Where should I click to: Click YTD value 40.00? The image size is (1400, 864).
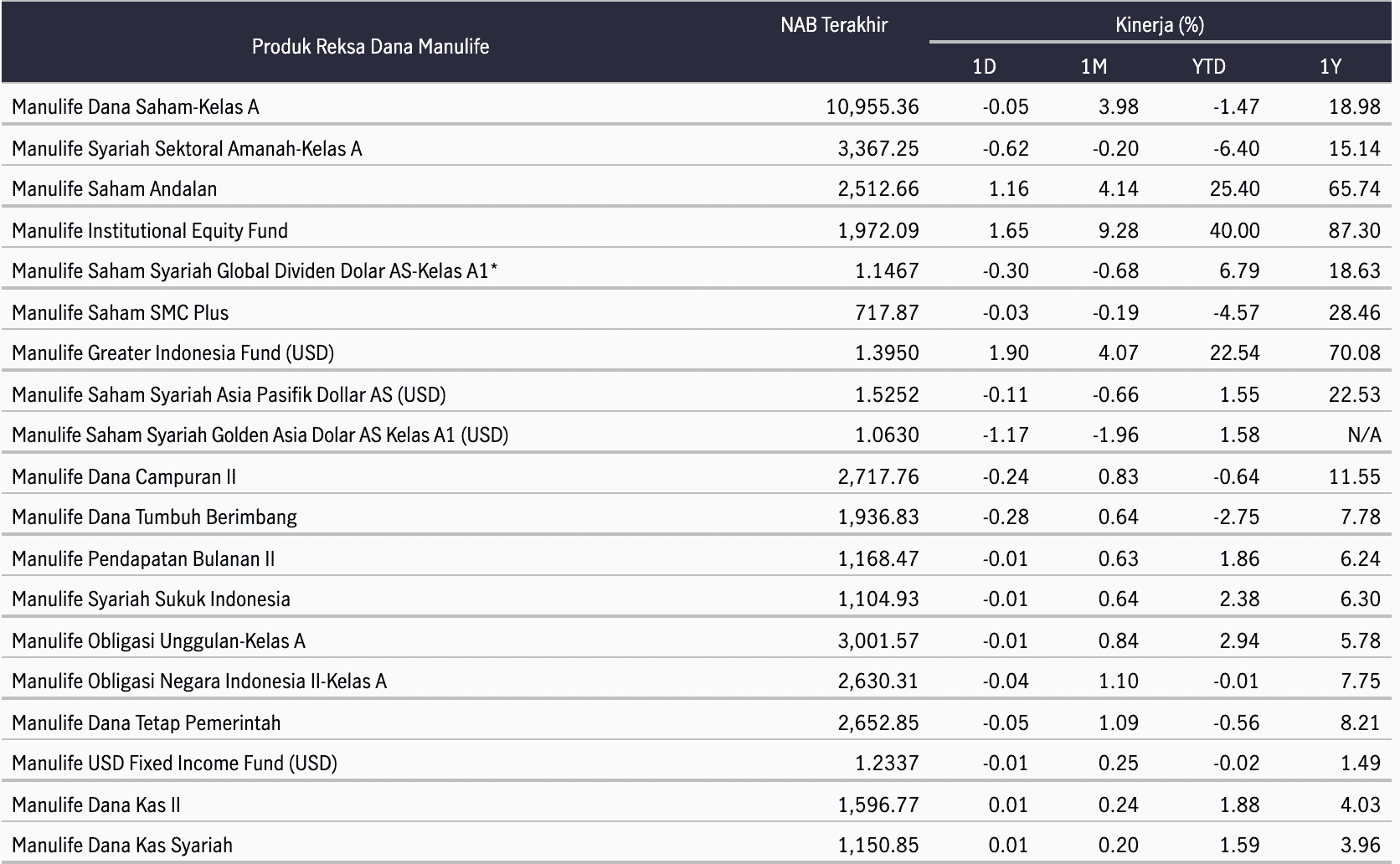[x=1234, y=230]
